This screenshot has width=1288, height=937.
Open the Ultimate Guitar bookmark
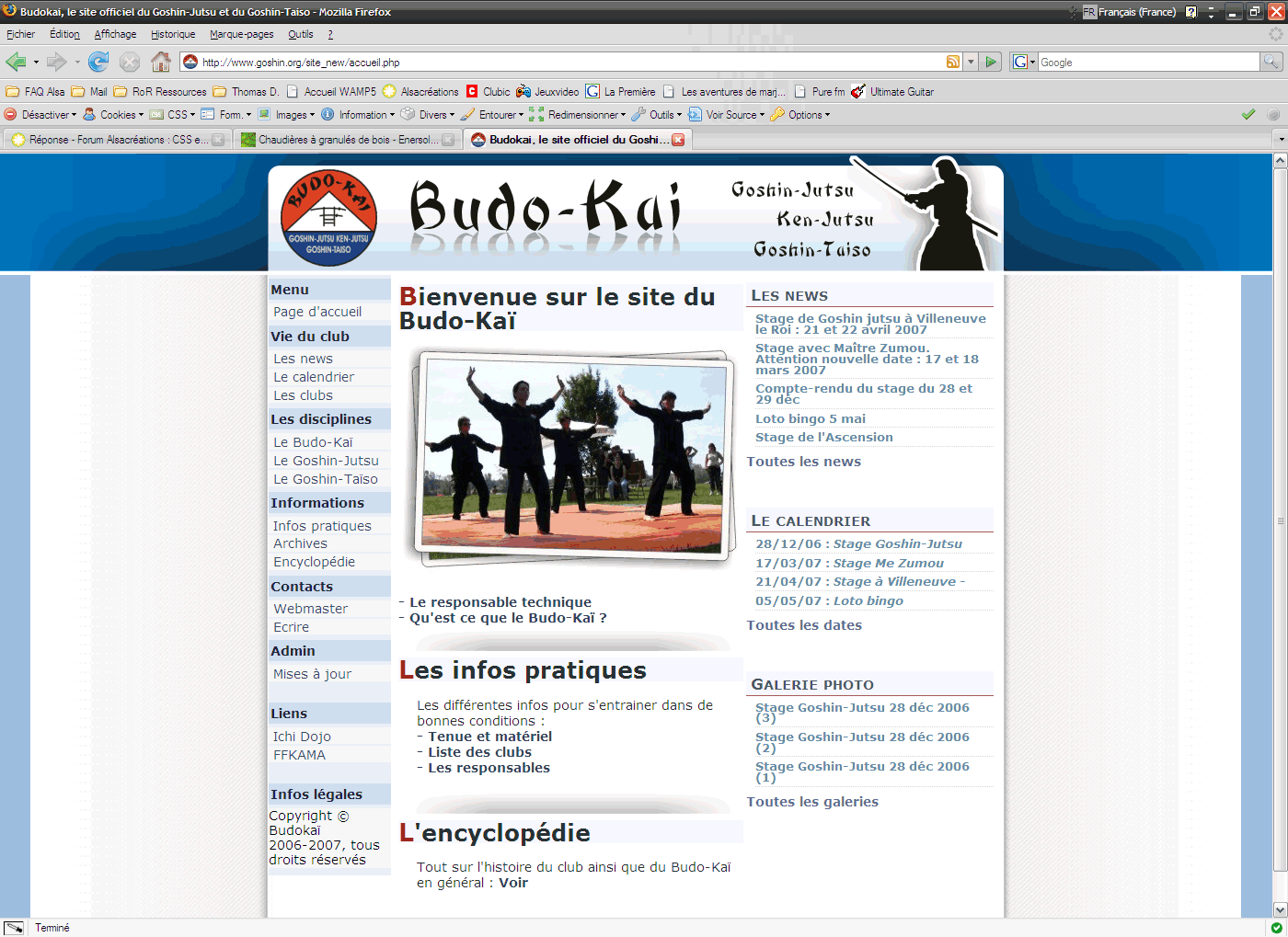pos(892,91)
